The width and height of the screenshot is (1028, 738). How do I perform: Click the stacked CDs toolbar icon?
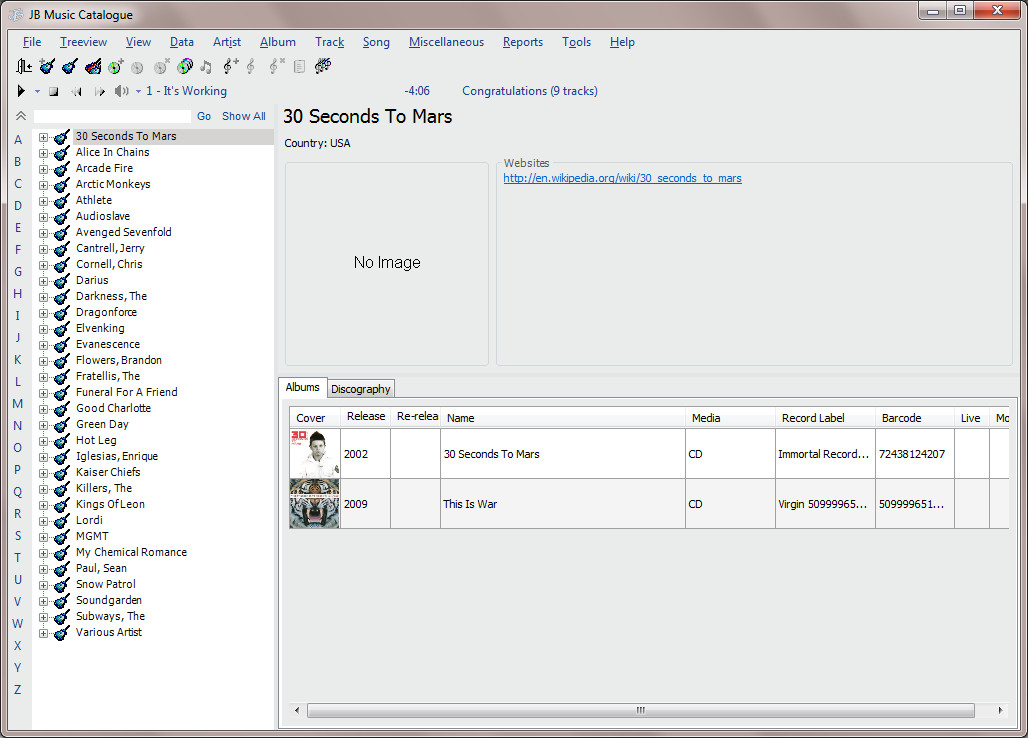tap(185, 66)
